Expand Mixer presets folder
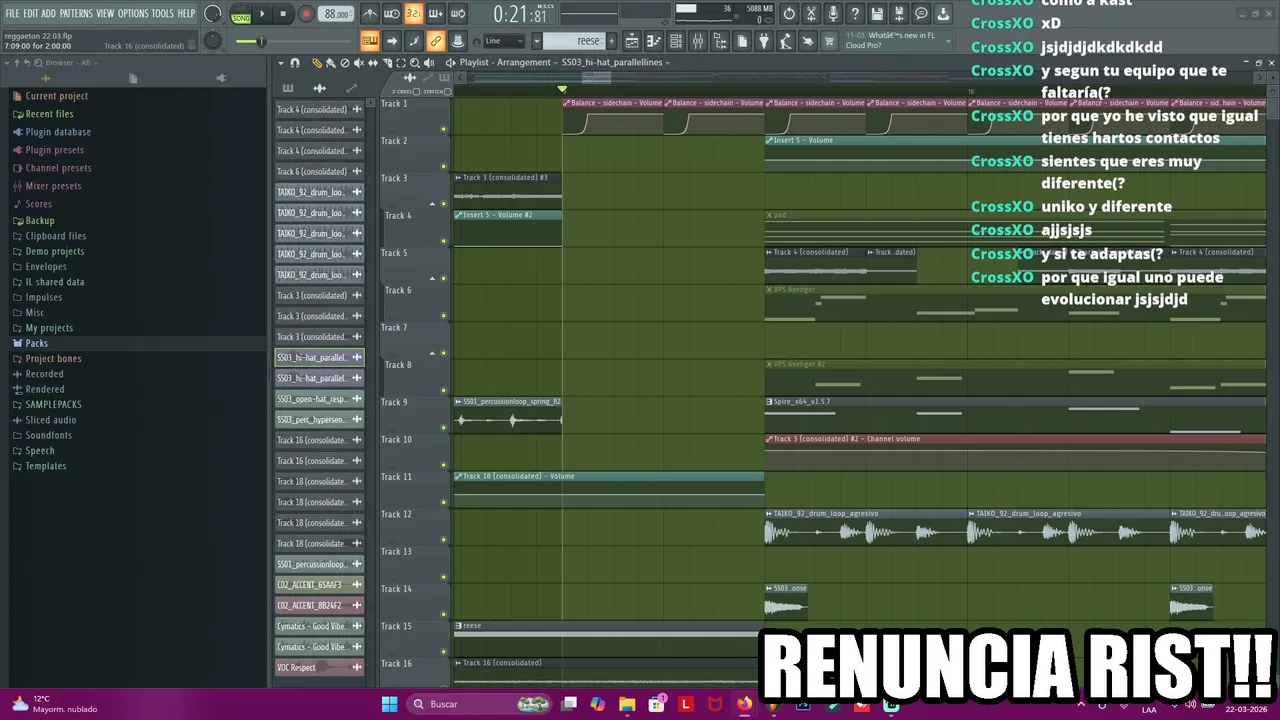 coord(53,186)
